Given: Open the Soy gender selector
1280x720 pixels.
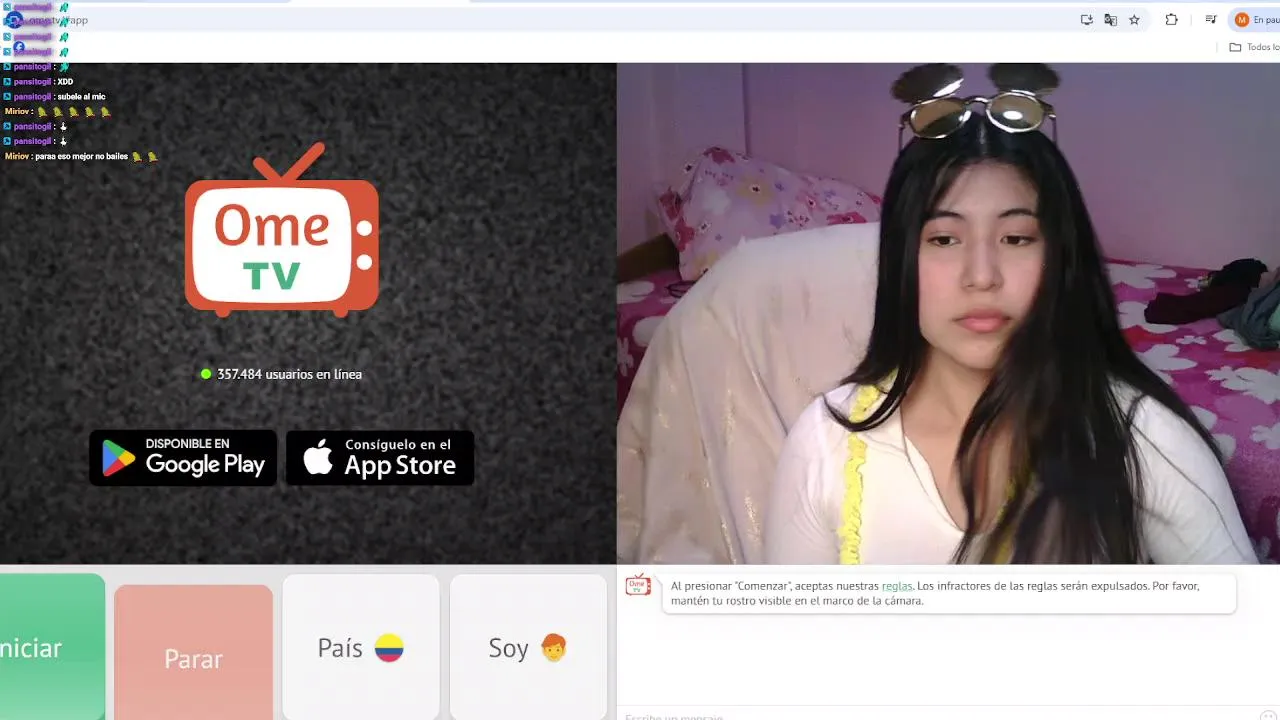Looking at the screenshot, I should [528, 647].
